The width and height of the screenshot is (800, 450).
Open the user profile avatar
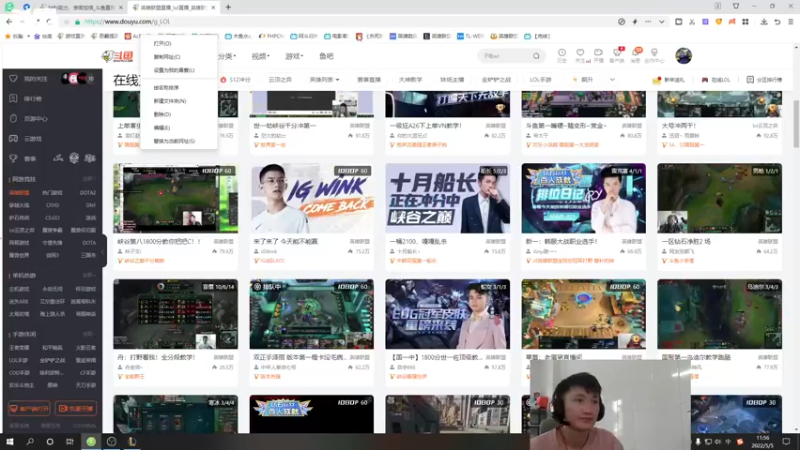point(684,56)
